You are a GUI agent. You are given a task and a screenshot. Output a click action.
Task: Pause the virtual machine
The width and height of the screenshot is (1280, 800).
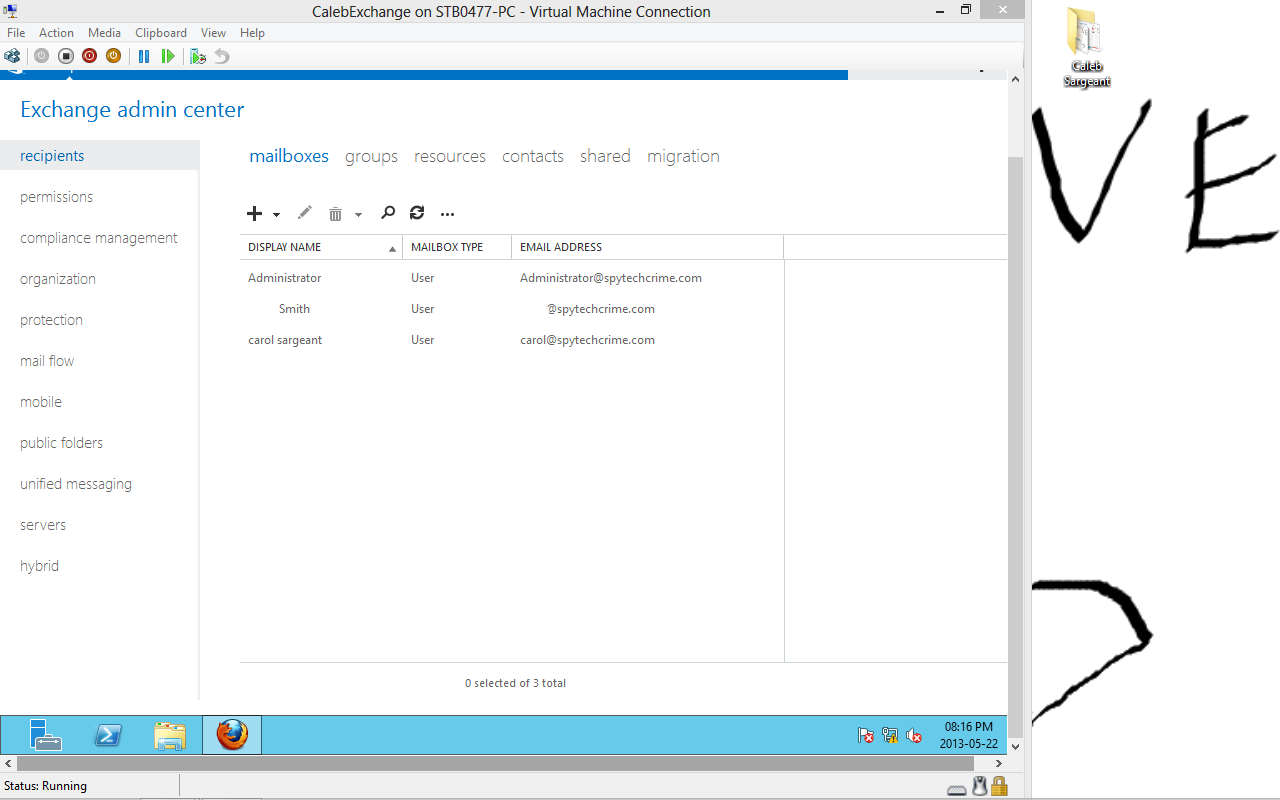click(144, 56)
